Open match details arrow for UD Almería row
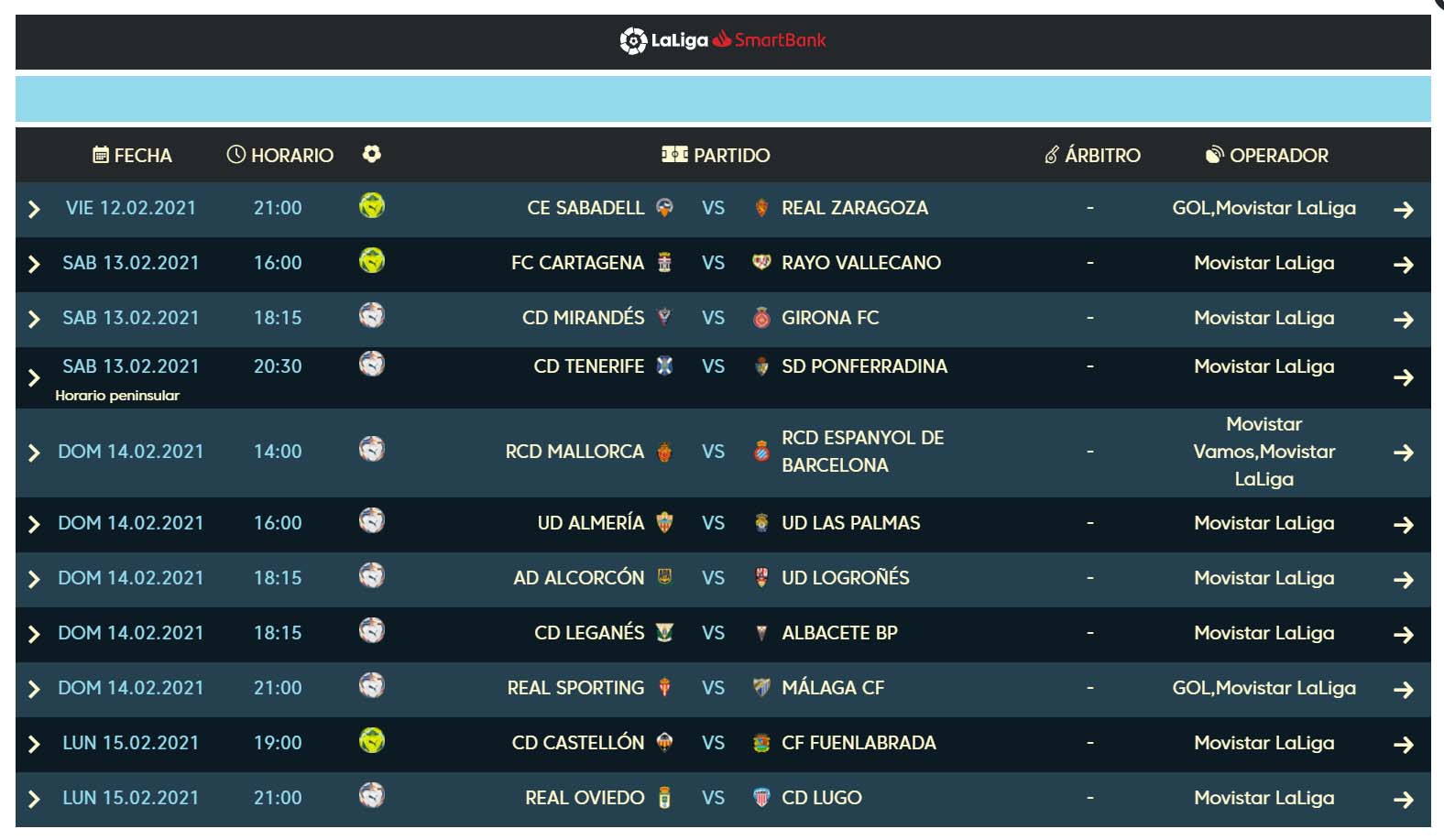This screenshot has height=840, width=1444. click(x=1403, y=525)
